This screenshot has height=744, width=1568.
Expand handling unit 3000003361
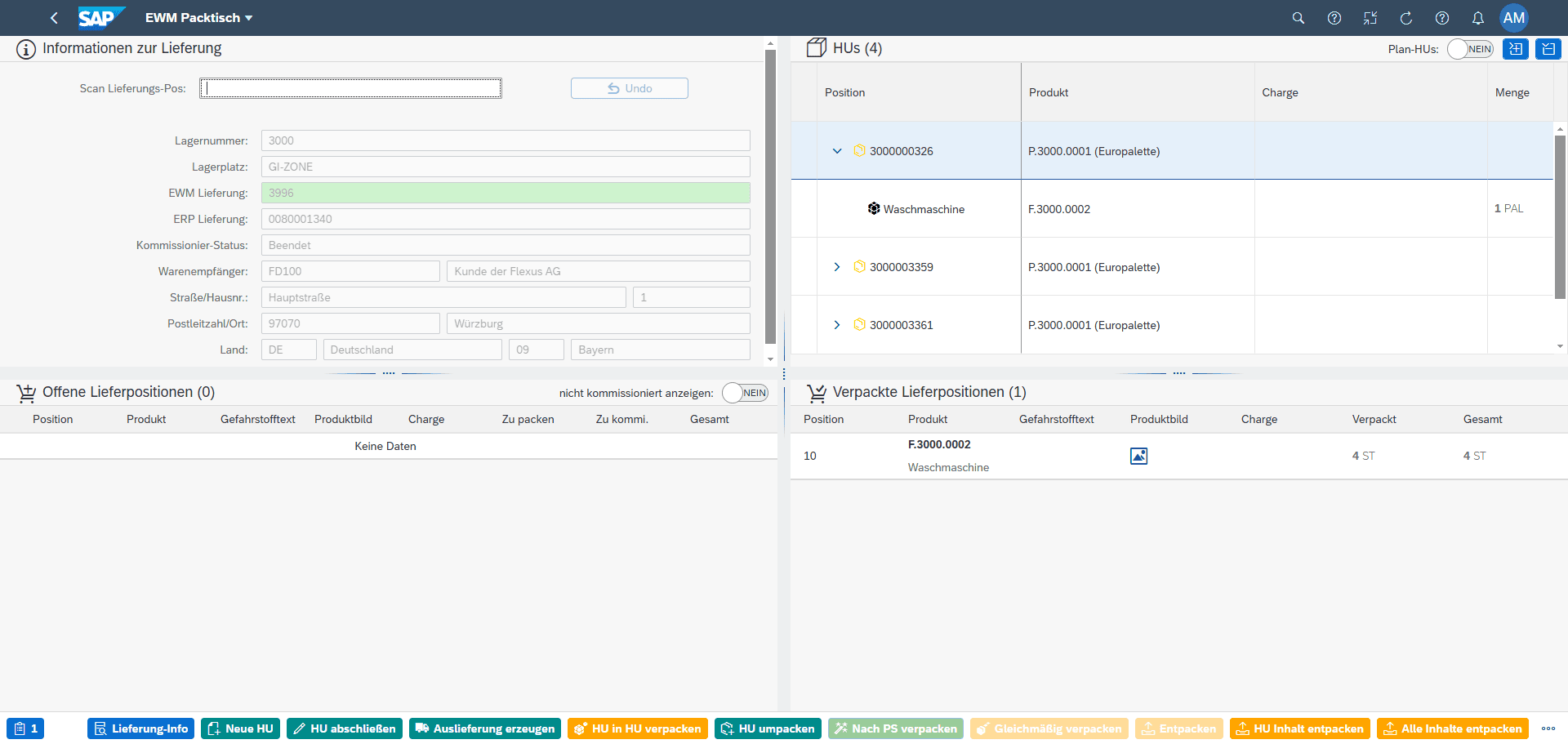click(836, 325)
